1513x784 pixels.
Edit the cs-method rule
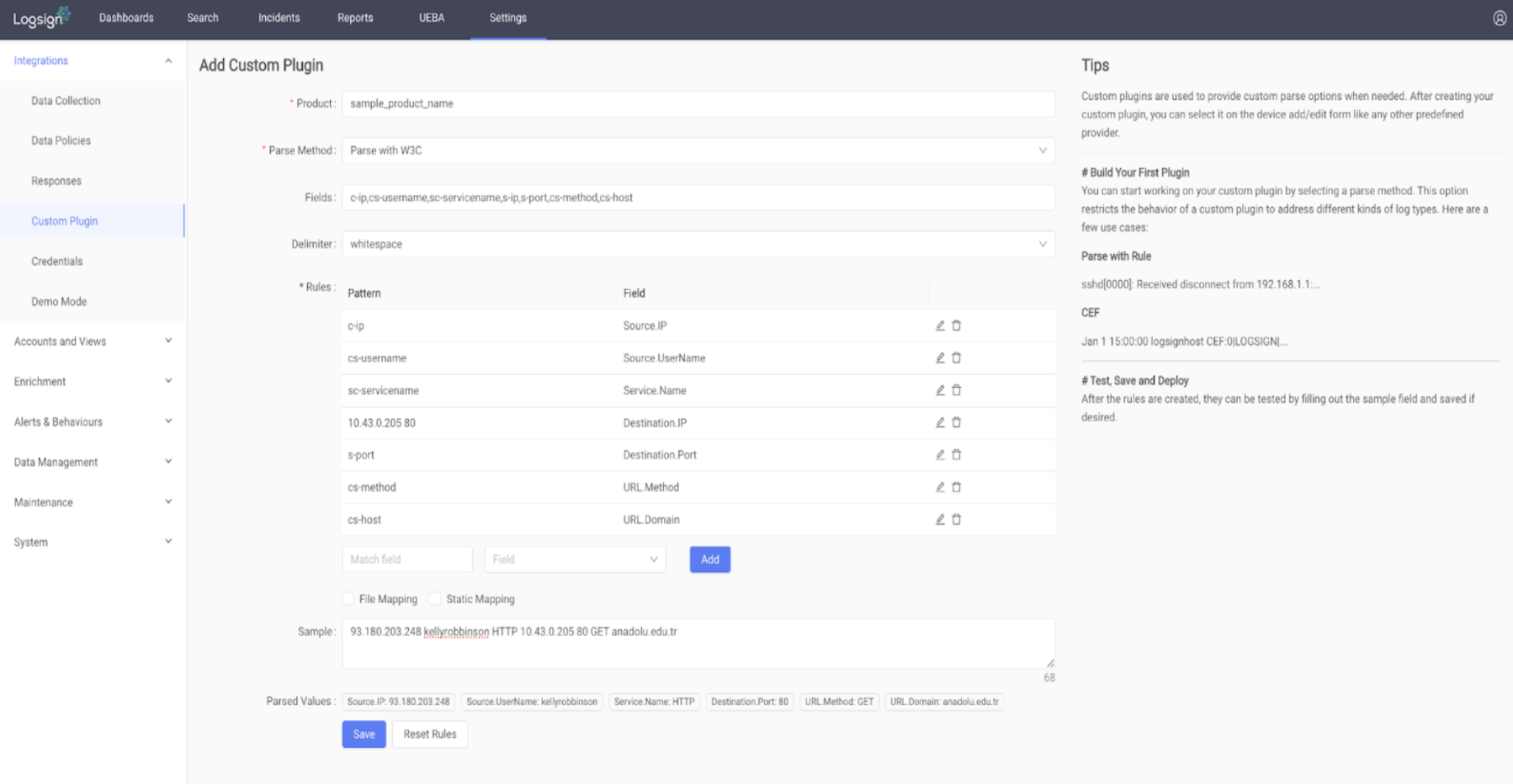coord(940,487)
